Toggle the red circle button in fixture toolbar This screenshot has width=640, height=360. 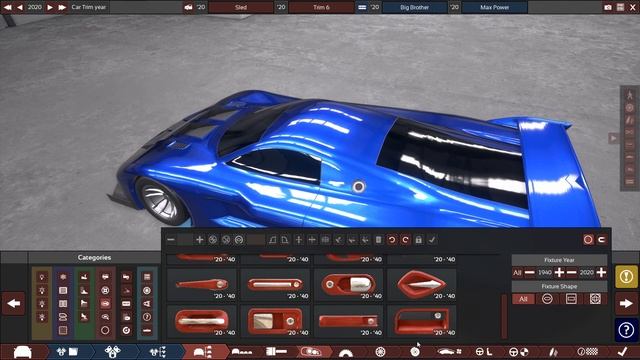coord(588,240)
